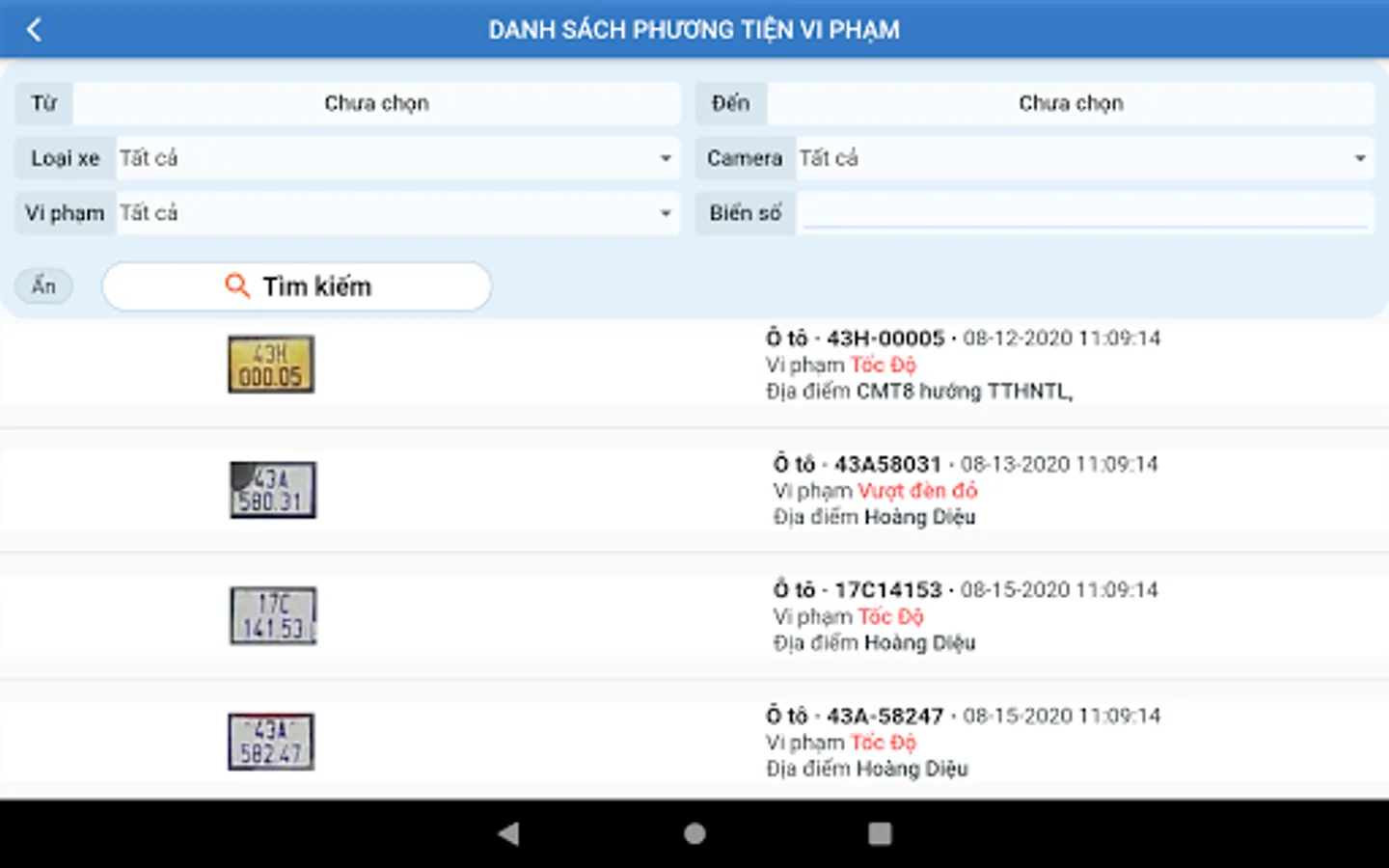
Task: Click location text CMT8 hướng TTHNTL
Action: [965, 392]
